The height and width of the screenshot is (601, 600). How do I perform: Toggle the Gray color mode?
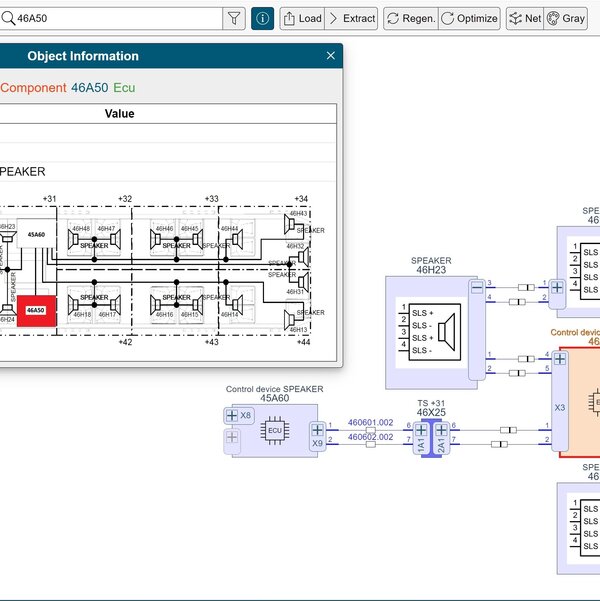[x=566, y=18]
